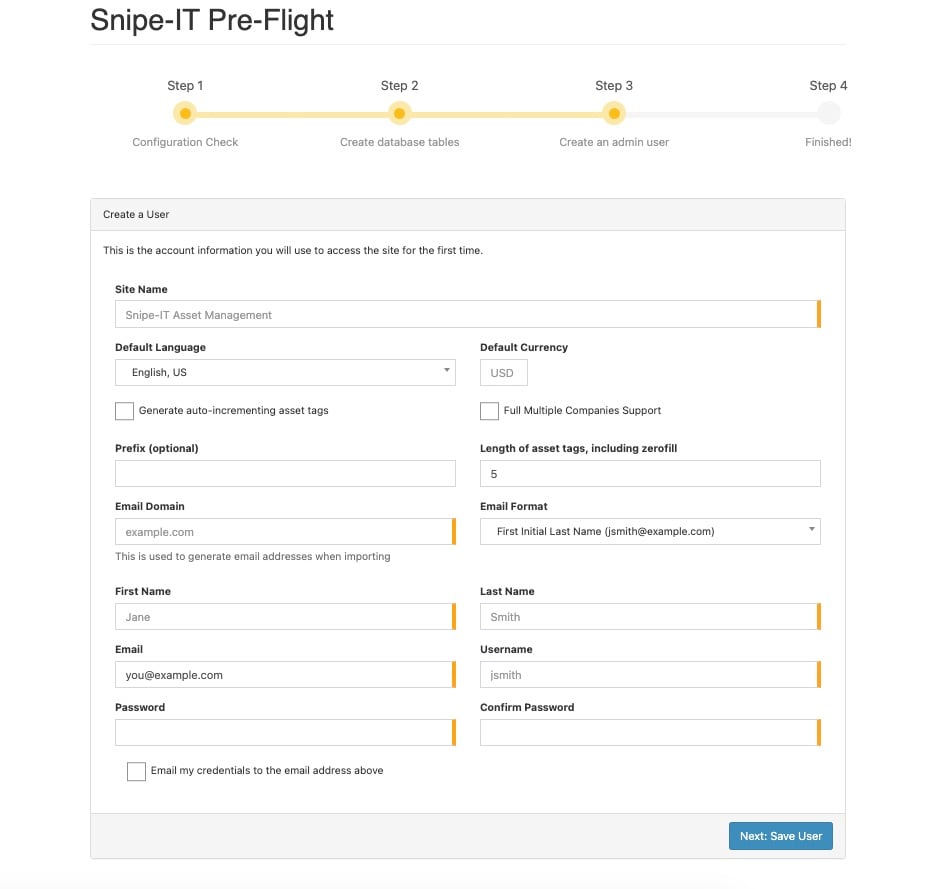Select the Last Name field

click(650, 617)
